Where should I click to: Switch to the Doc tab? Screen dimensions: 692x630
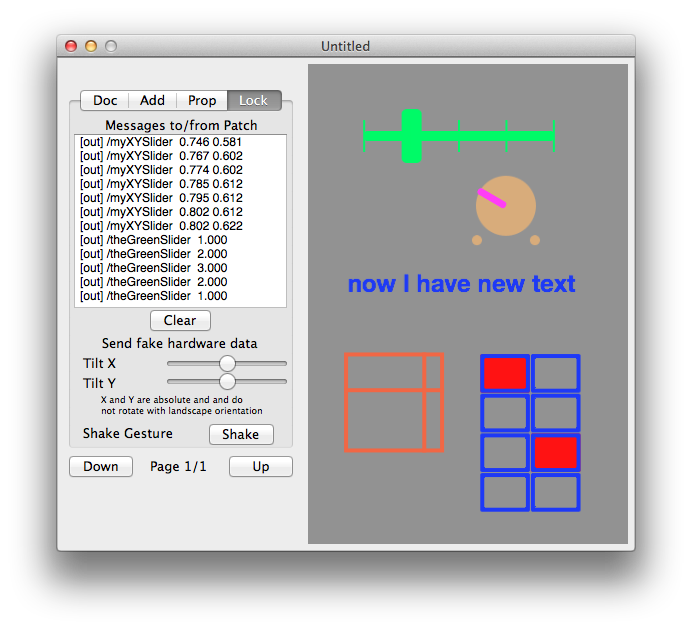105,100
